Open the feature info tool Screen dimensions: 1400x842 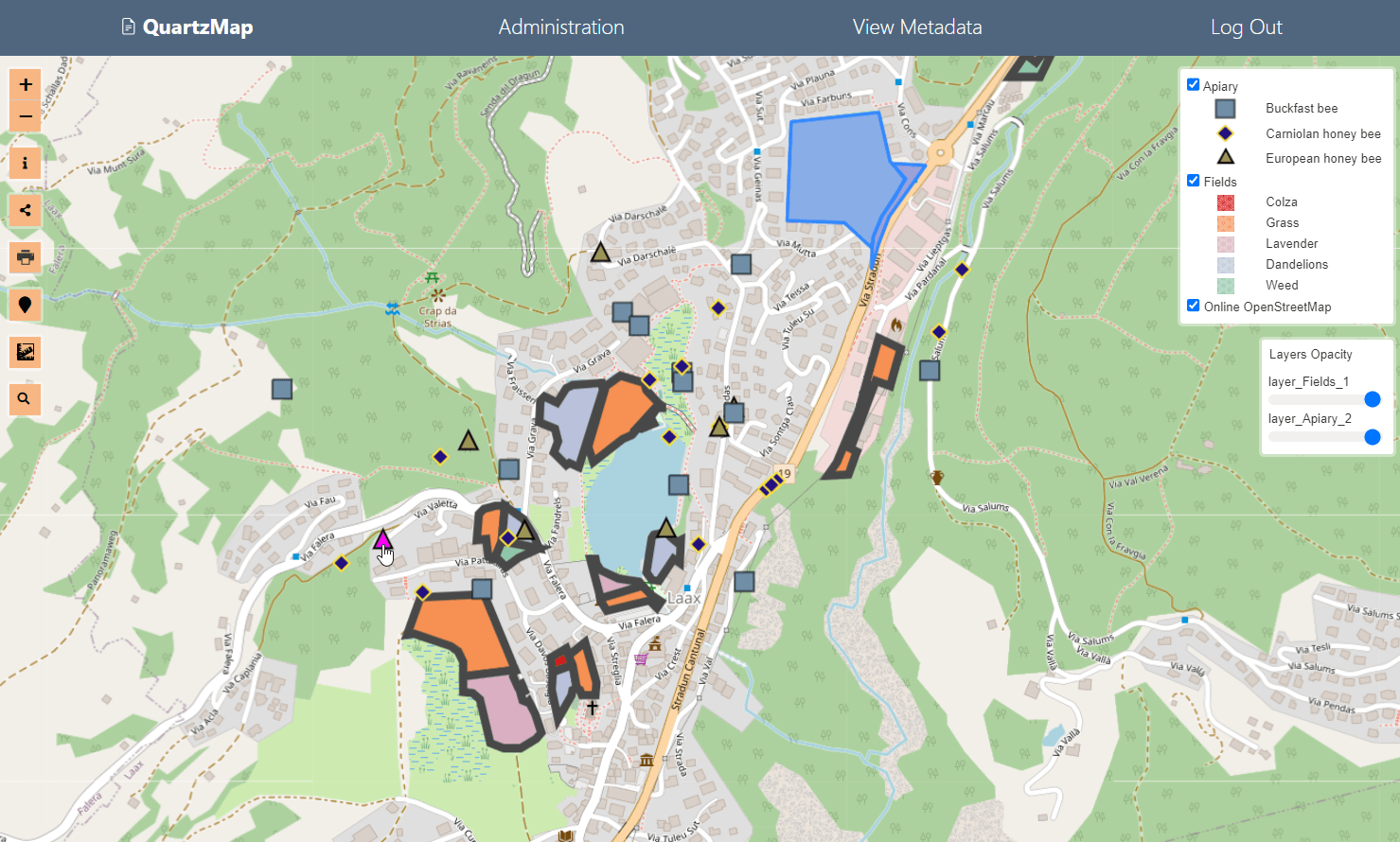coord(26,163)
